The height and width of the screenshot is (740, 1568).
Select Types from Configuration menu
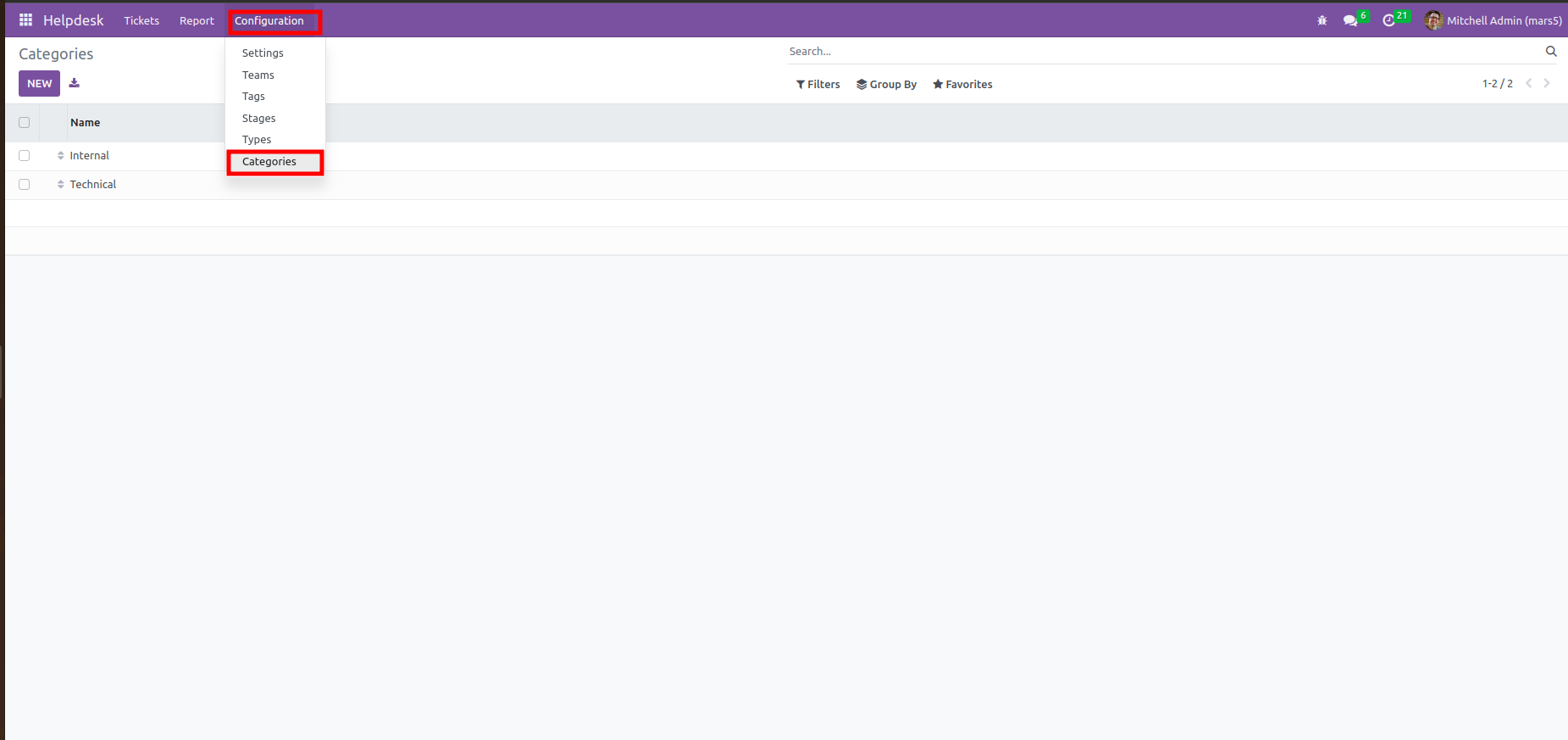point(257,140)
